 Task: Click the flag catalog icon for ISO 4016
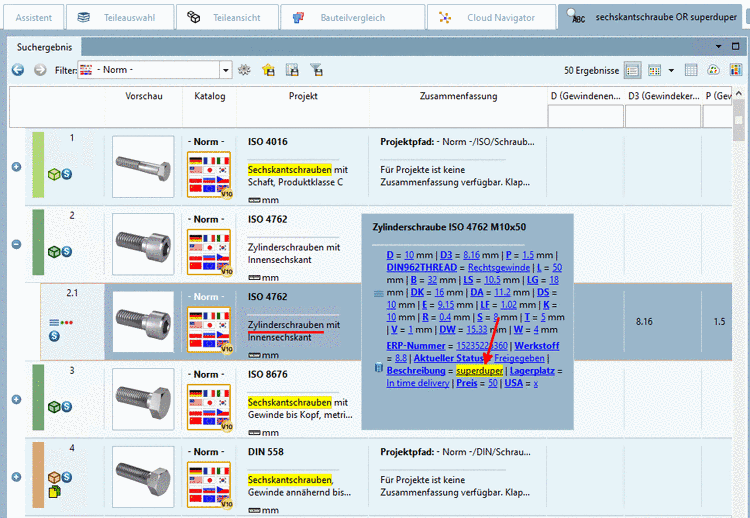[210, 174]
